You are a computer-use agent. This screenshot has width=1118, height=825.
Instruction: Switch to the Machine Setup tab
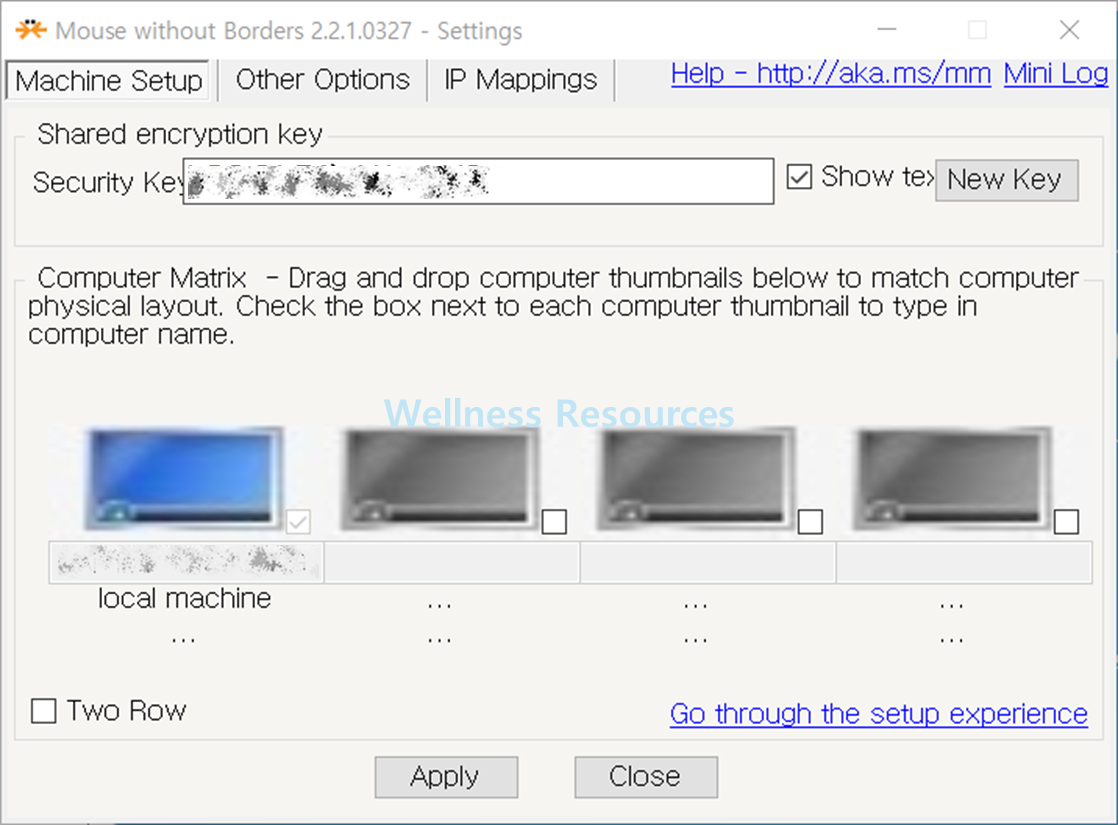pyautogui.click(x=108, y=80)
